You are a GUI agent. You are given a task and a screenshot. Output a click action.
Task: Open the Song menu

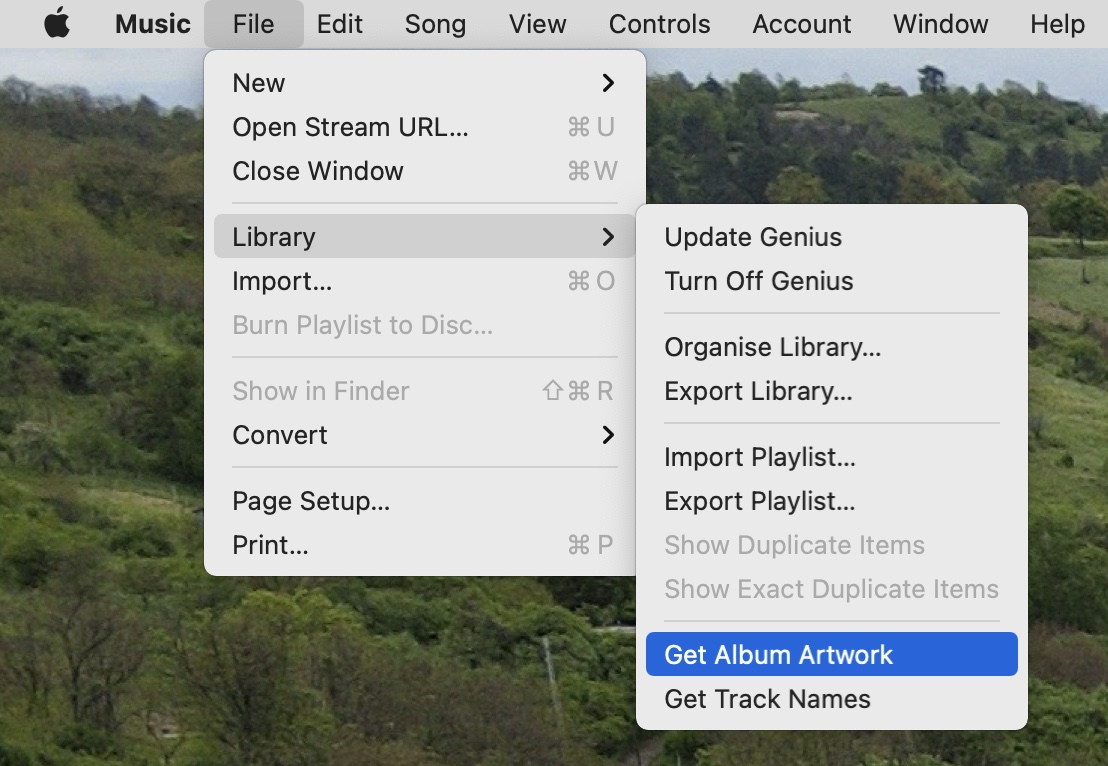click(x=435, y=24)
